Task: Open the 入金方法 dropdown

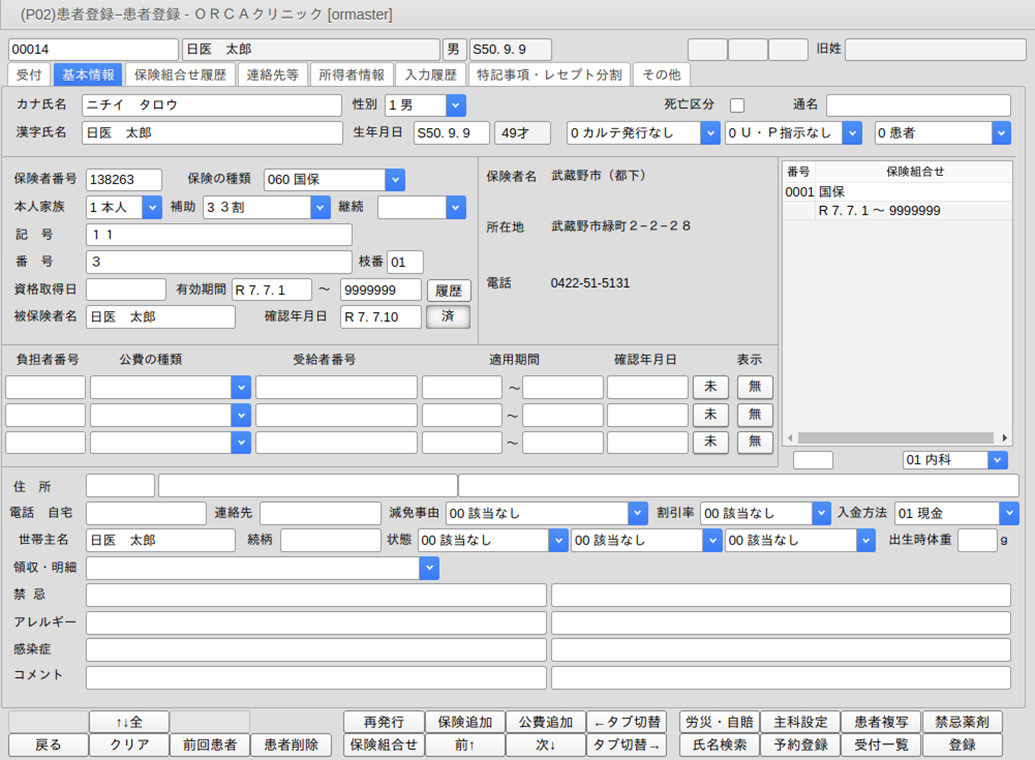Action: pyautogui.click(x=1008, y=513)
